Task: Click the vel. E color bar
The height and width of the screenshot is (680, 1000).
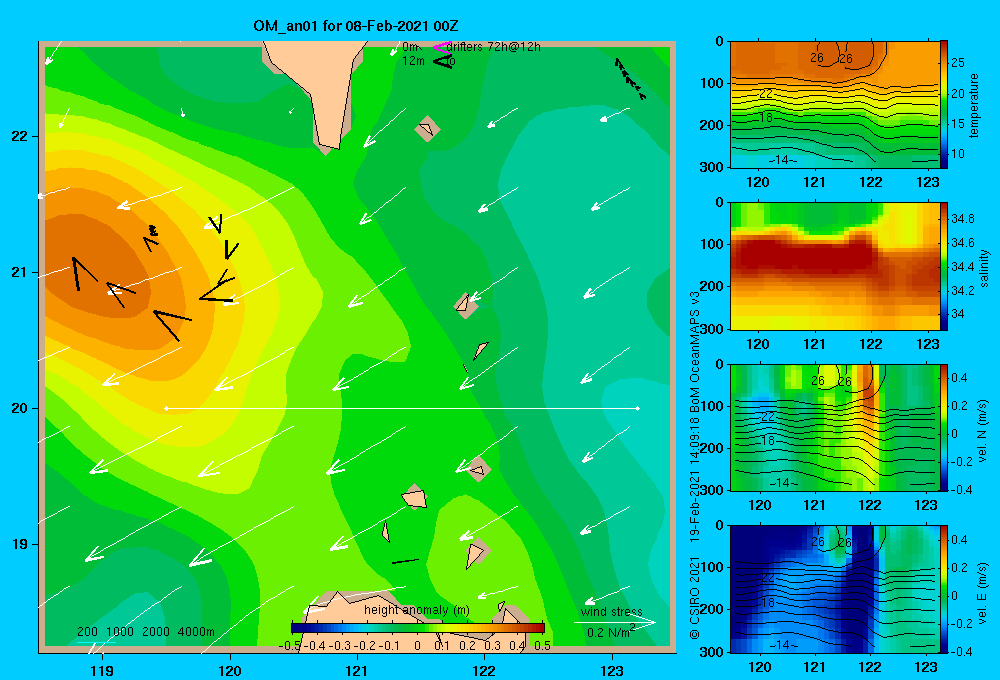Action: (x=944, y=589)
